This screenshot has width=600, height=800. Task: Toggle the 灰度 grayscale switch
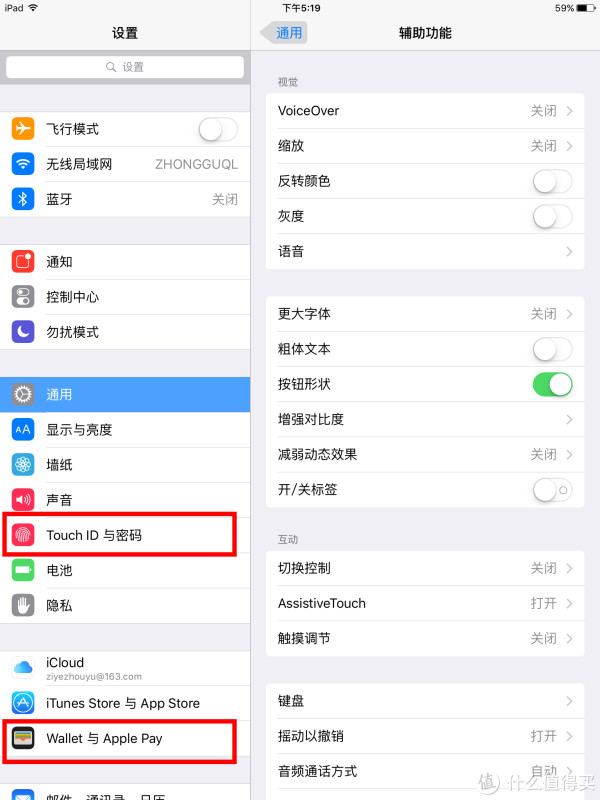pyautogui.click(x=553, y=216)
